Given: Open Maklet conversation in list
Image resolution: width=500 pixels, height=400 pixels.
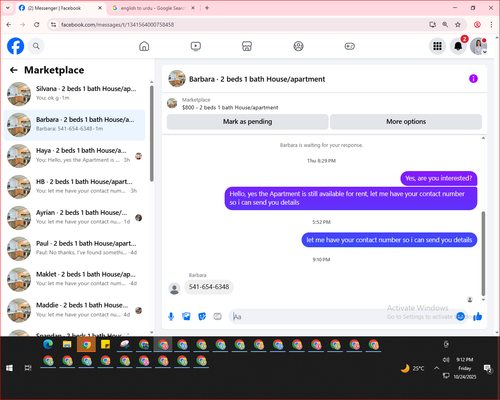Looking at the screenshot, I should pos(75,279).
